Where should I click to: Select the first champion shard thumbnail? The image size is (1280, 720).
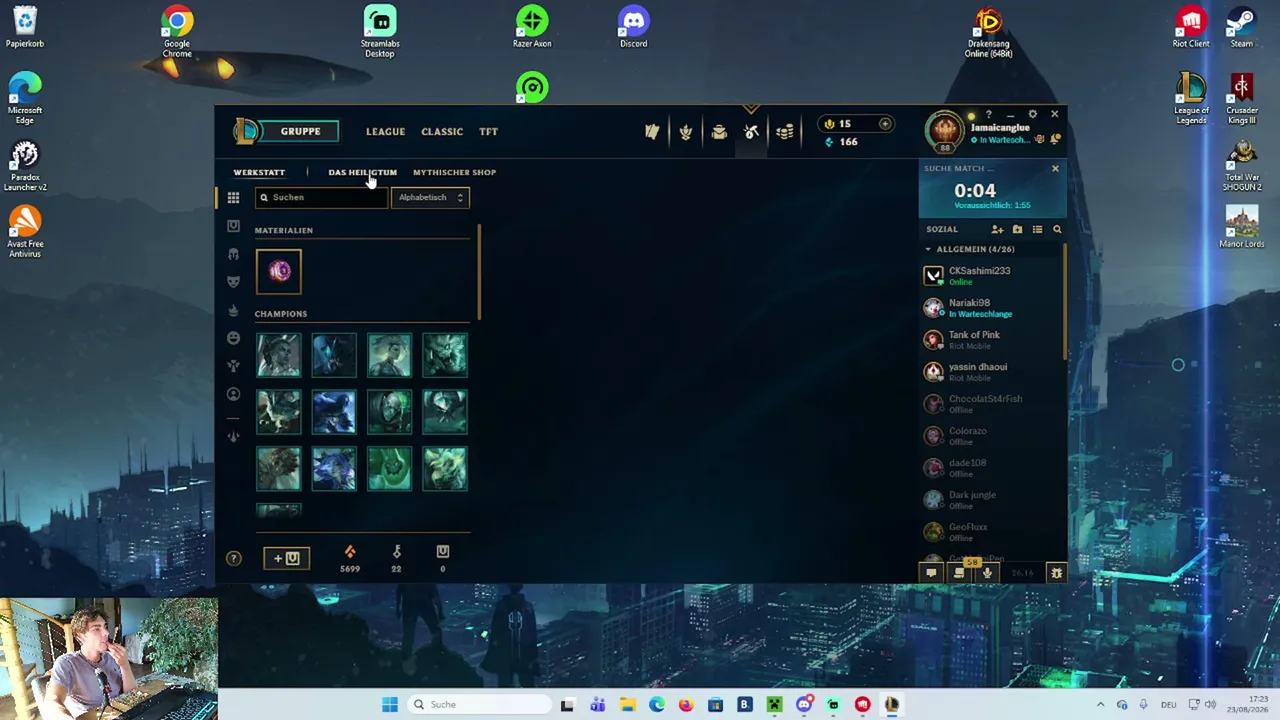coord(278,355)
